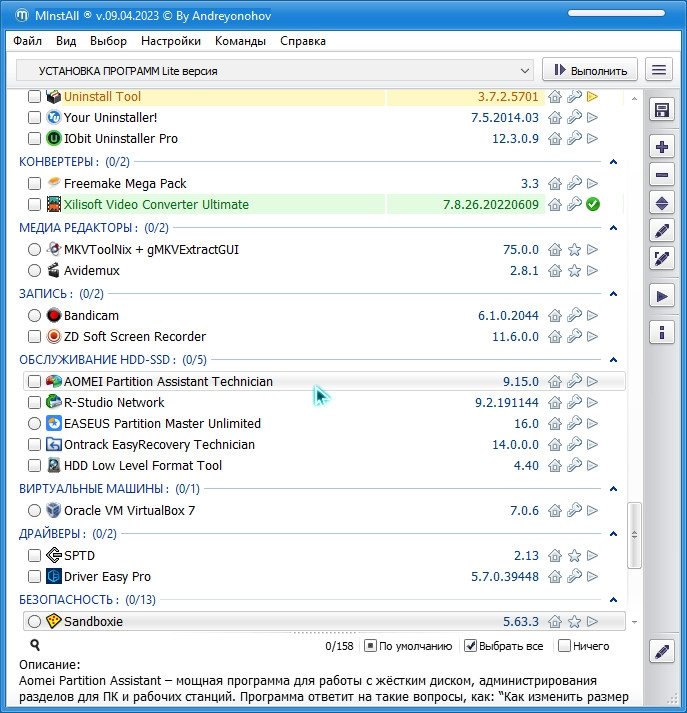Click star icon in SPTD row
Screen dimensions: 687x713
pos(574,555)
